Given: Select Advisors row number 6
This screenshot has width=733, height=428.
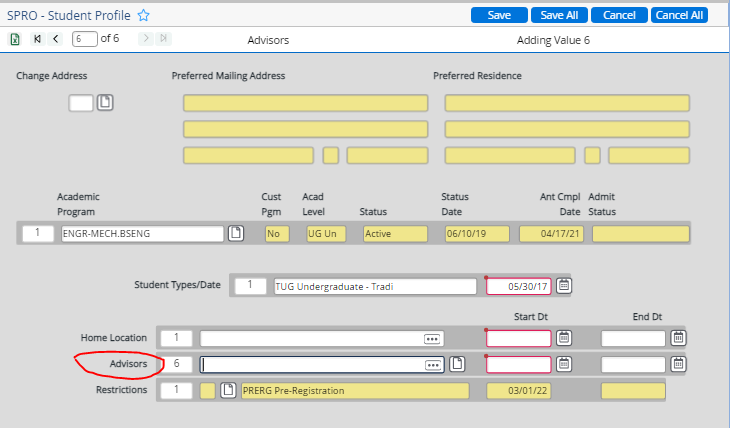Looking at the screenshot, I should tap(177, 364).
